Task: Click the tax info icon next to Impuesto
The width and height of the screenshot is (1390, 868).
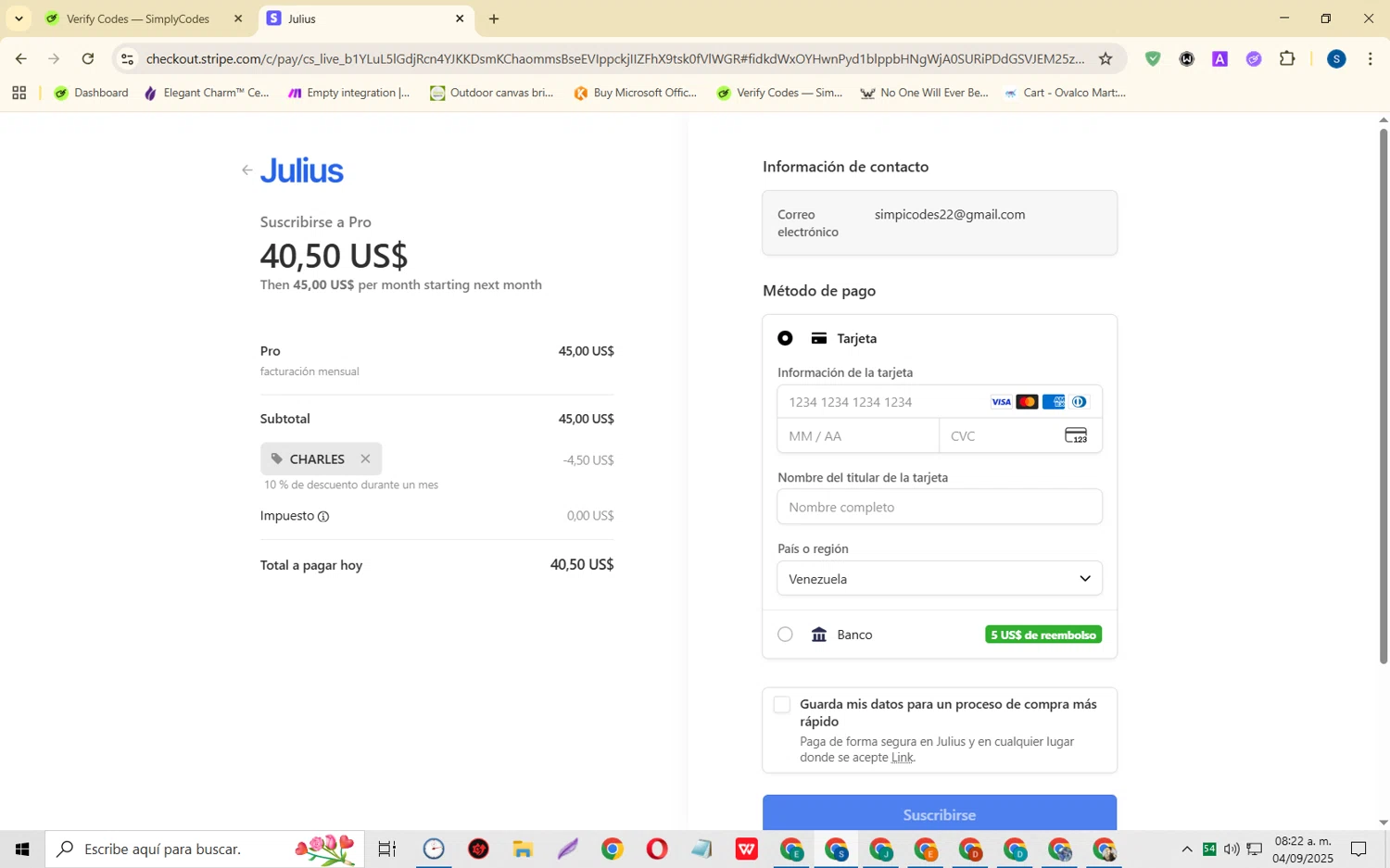Action: 323,517
